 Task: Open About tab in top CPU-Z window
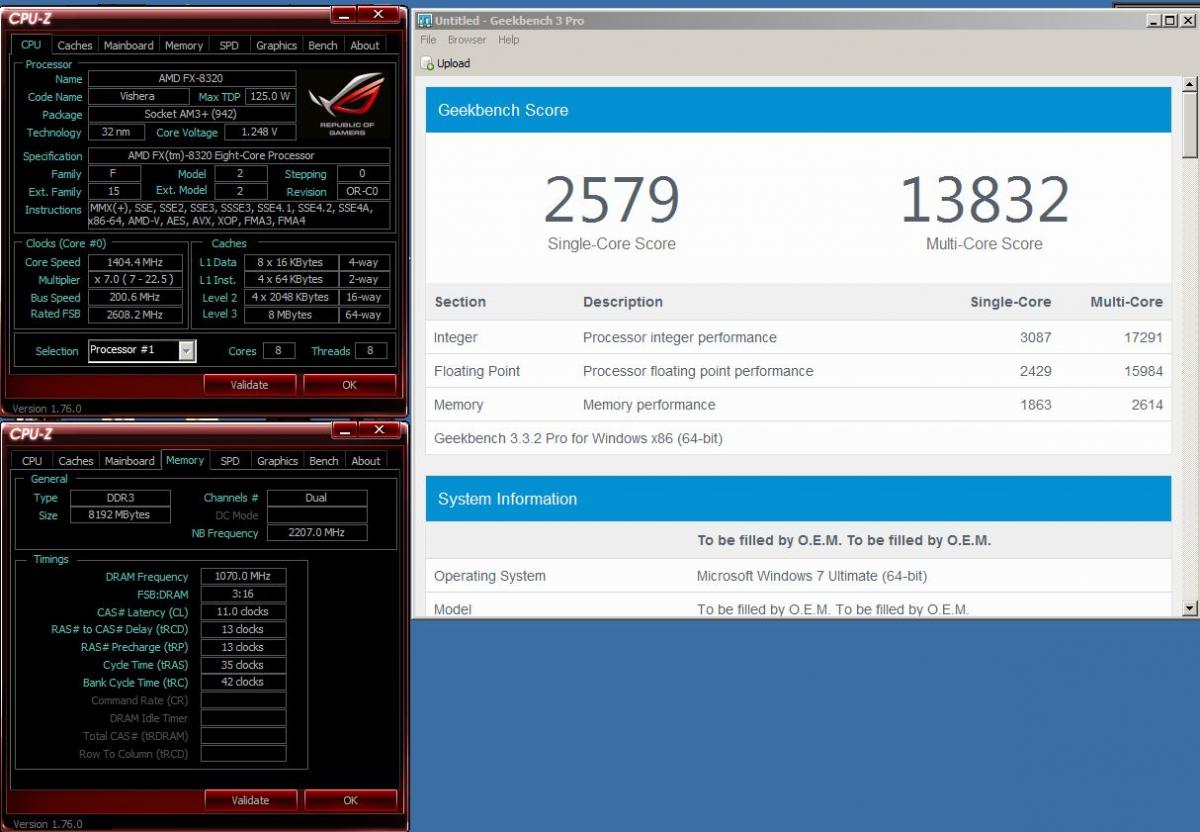coord(365,45)
